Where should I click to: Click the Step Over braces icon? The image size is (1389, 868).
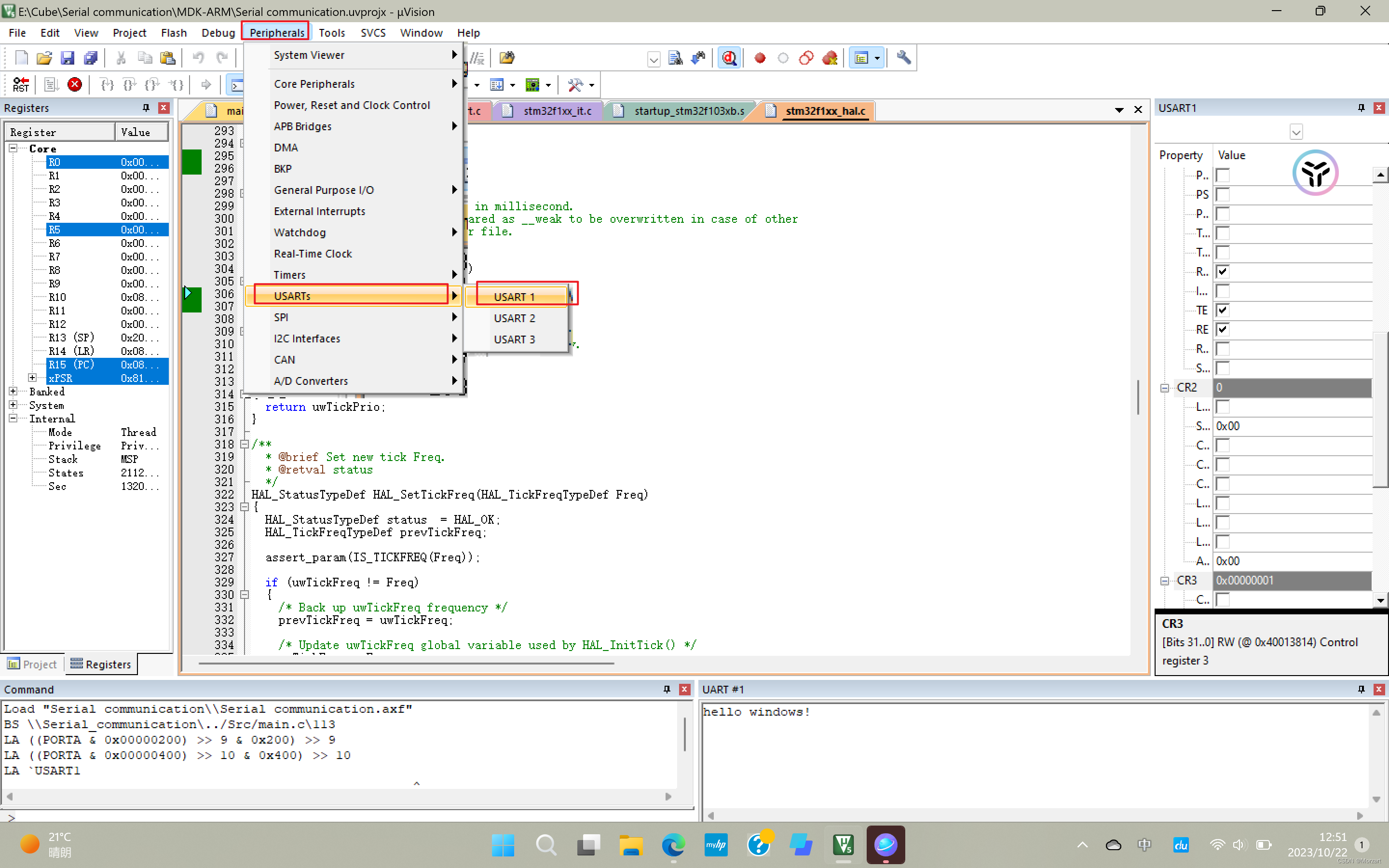click(x=130, y=85)
